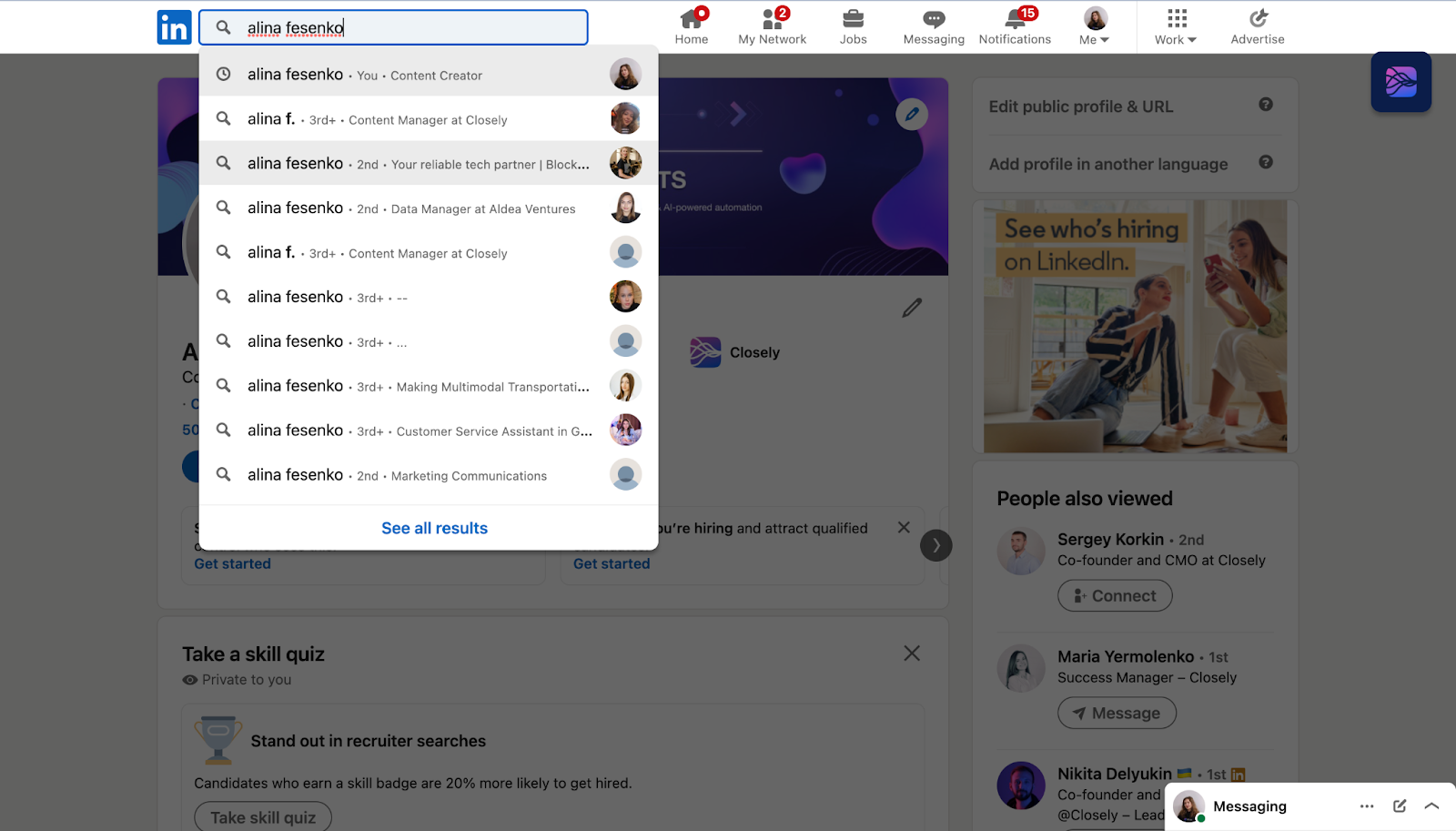Open Maria Yermolenko's profile
The image size is (1456, 831).
[x=1126, y=657]
